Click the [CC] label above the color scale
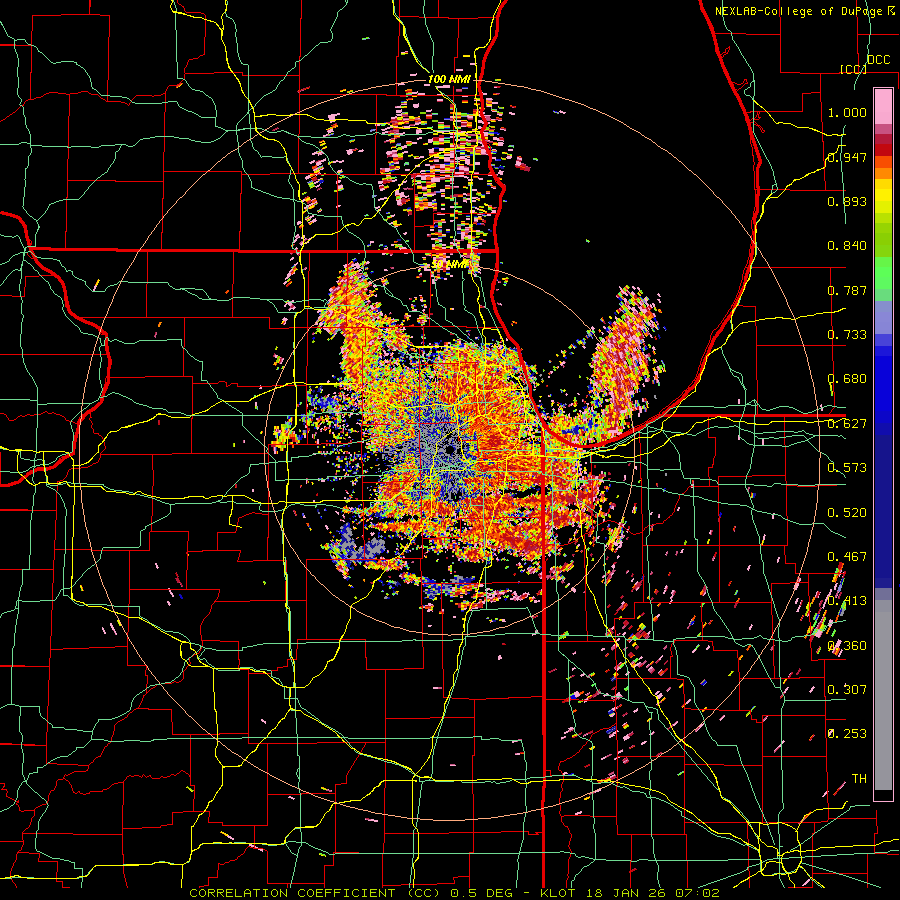900x900 pixels. click(x=852, y=69)
